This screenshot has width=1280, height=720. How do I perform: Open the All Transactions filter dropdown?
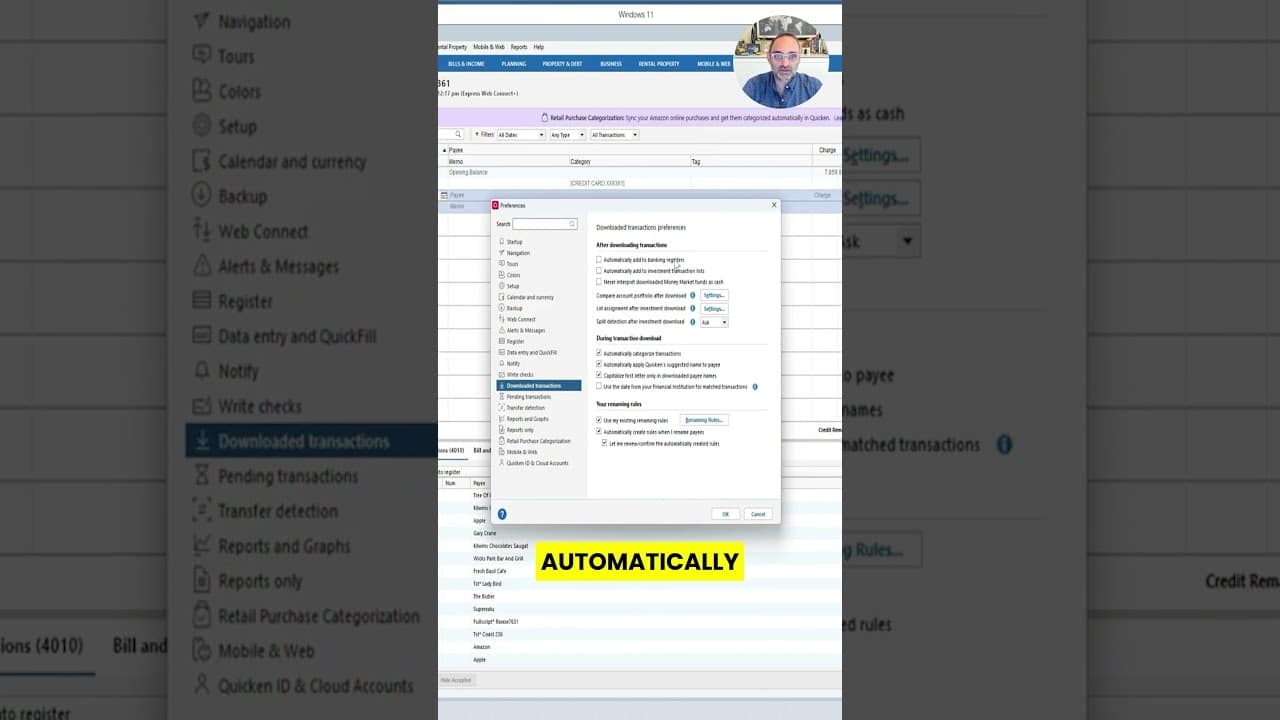point(614,135)
